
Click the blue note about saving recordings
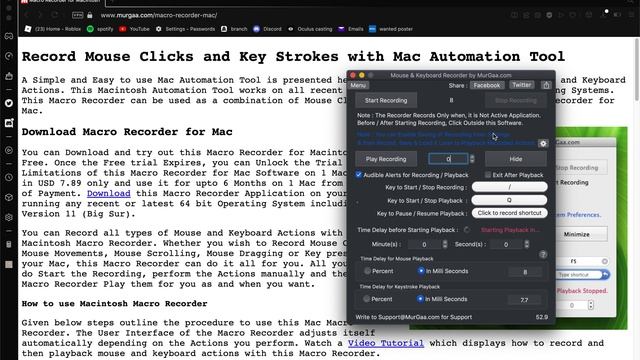pos(446,139)
